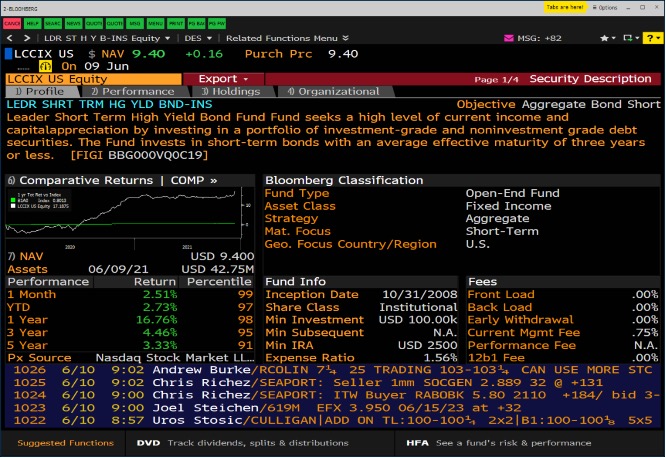Open the NAV link under the chart
This screenshot has height=458, width=666.
(25, 257)
